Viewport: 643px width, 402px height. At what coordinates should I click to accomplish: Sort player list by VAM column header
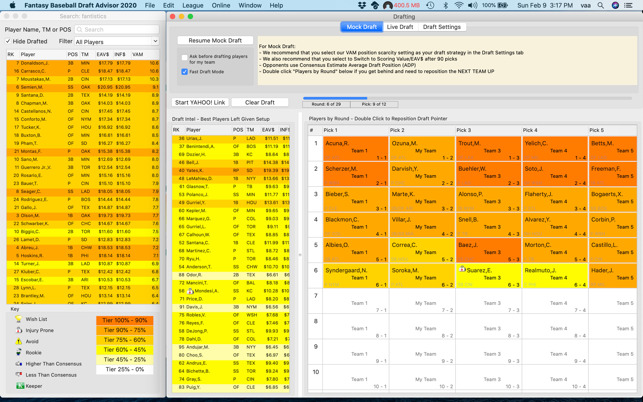point(144,54)
